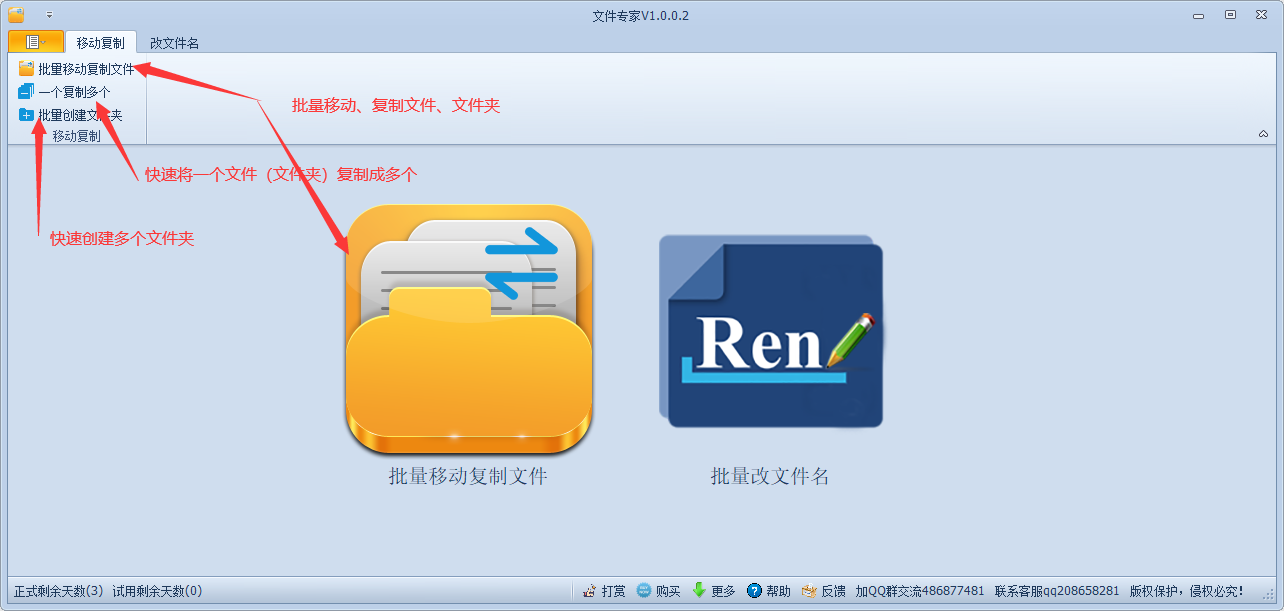The image size is (1284, 611).
Task: Click the gavel icon beside 打赏
Action: (x=590, y=591)
